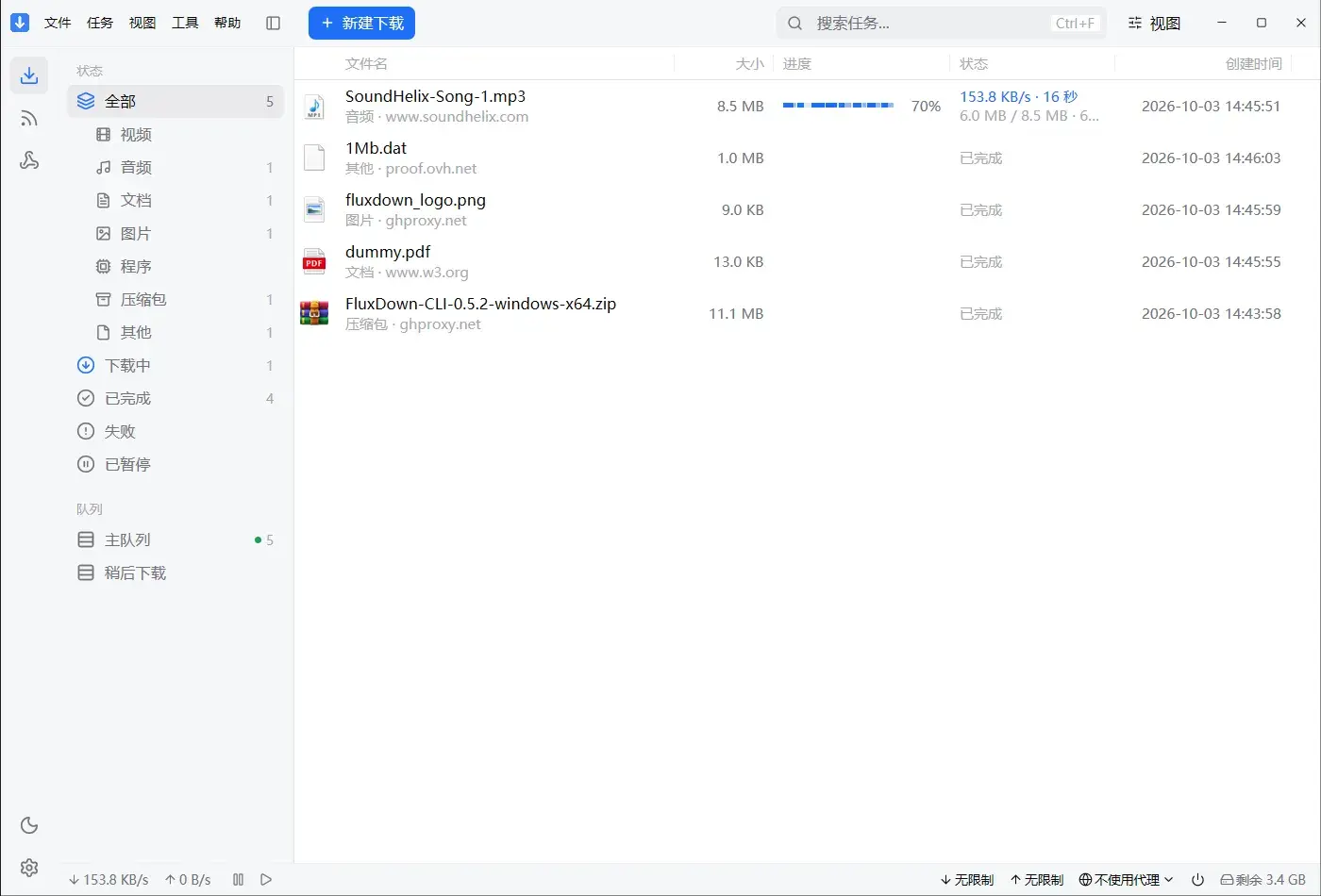
Task: Filter by 压缩包 category
Action: coord(176,299)
